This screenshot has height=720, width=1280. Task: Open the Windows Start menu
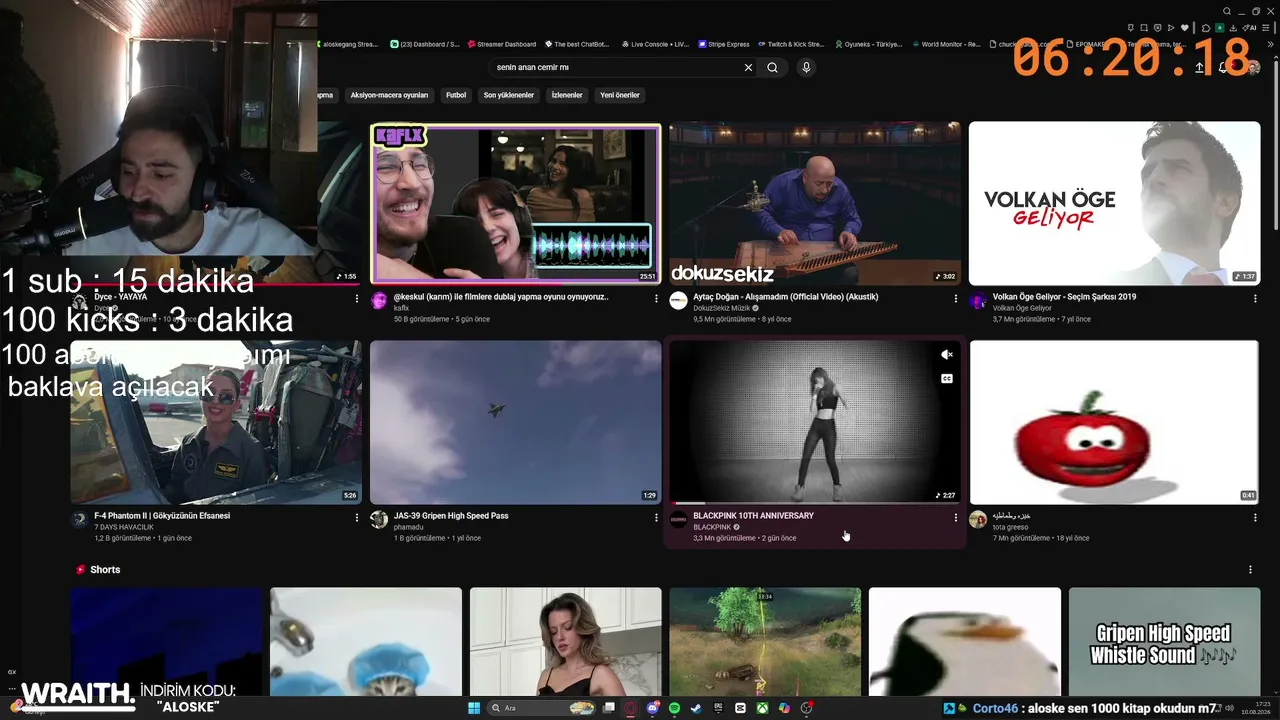click(473, 708)
